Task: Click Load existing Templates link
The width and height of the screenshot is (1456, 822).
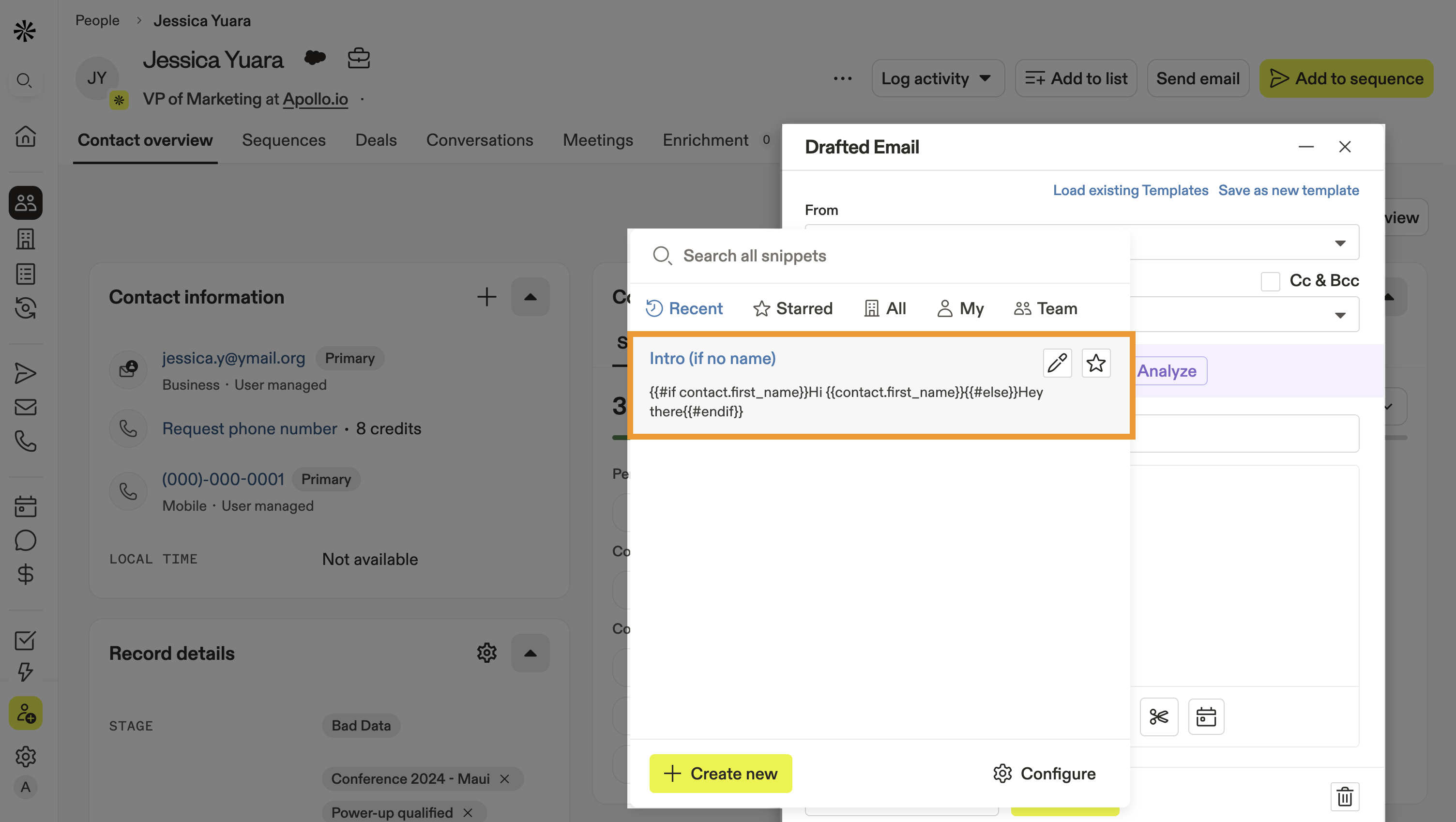Action: 1130,191
